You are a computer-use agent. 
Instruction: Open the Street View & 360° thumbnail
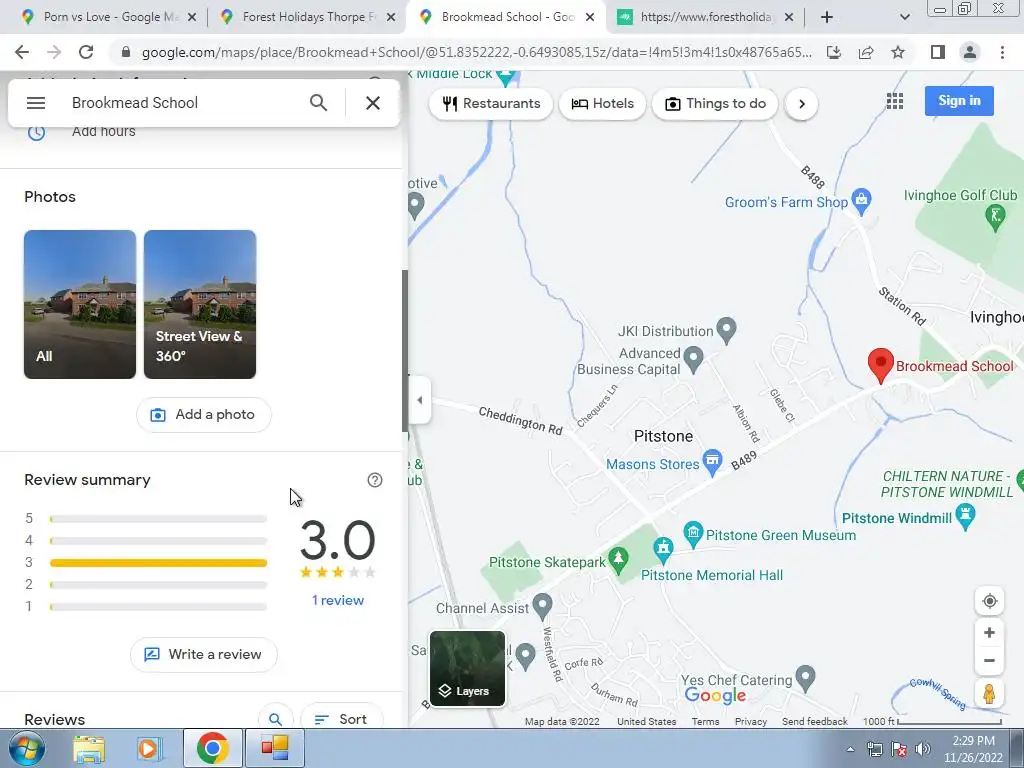pos(200,304)
